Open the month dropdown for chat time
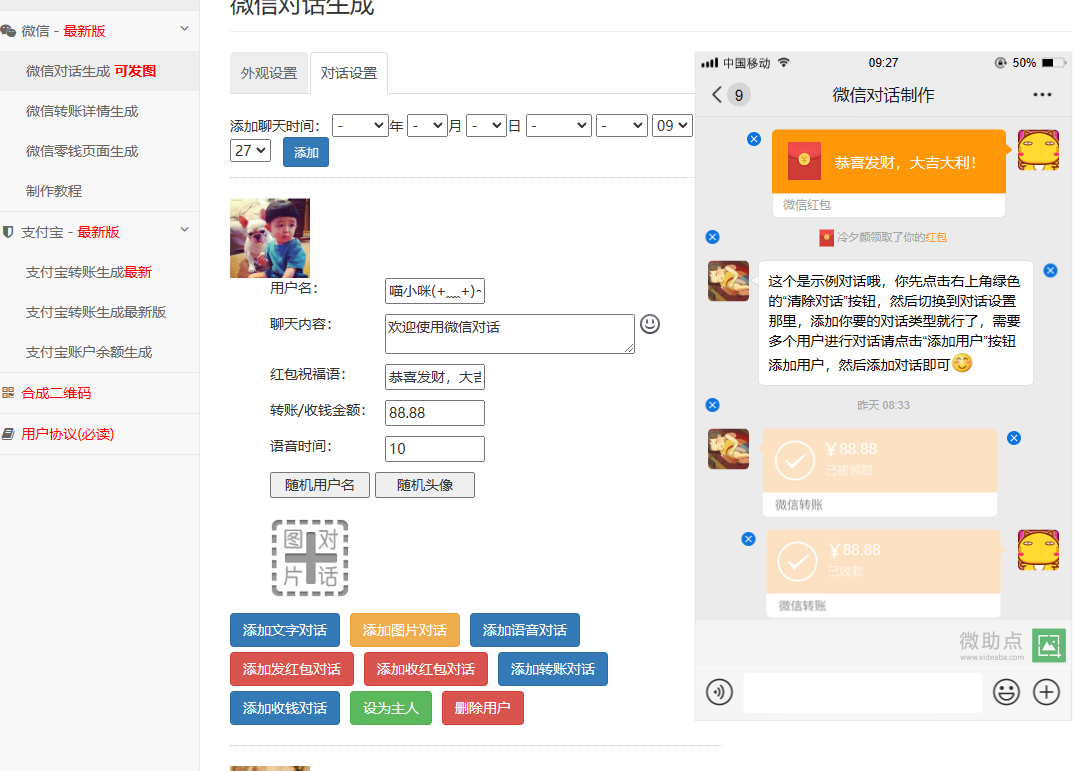Image resolution: width=1075 pixels, height=771 pixels. pos(427,125)
